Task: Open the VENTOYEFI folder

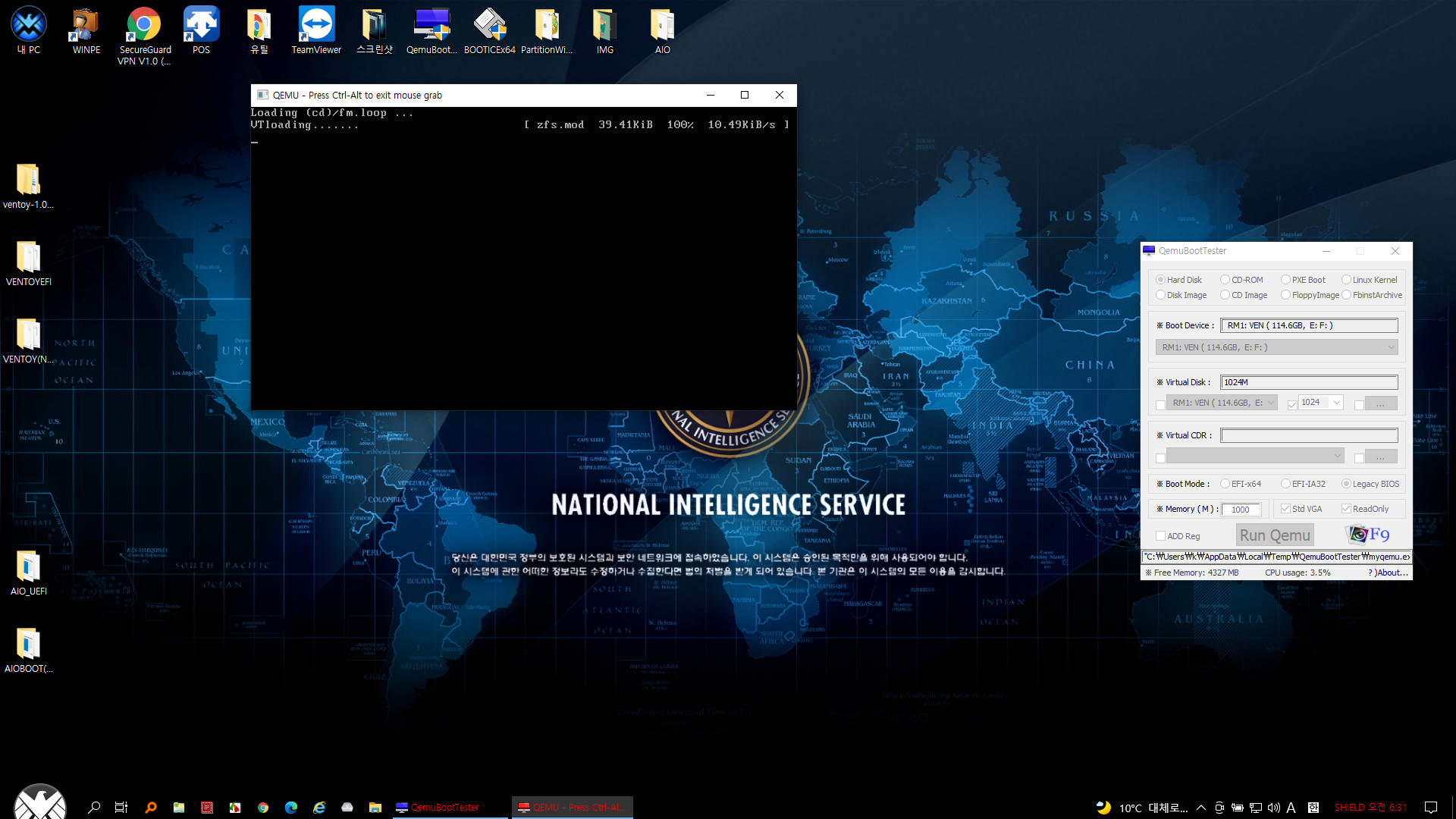Action: pos(28,263)
